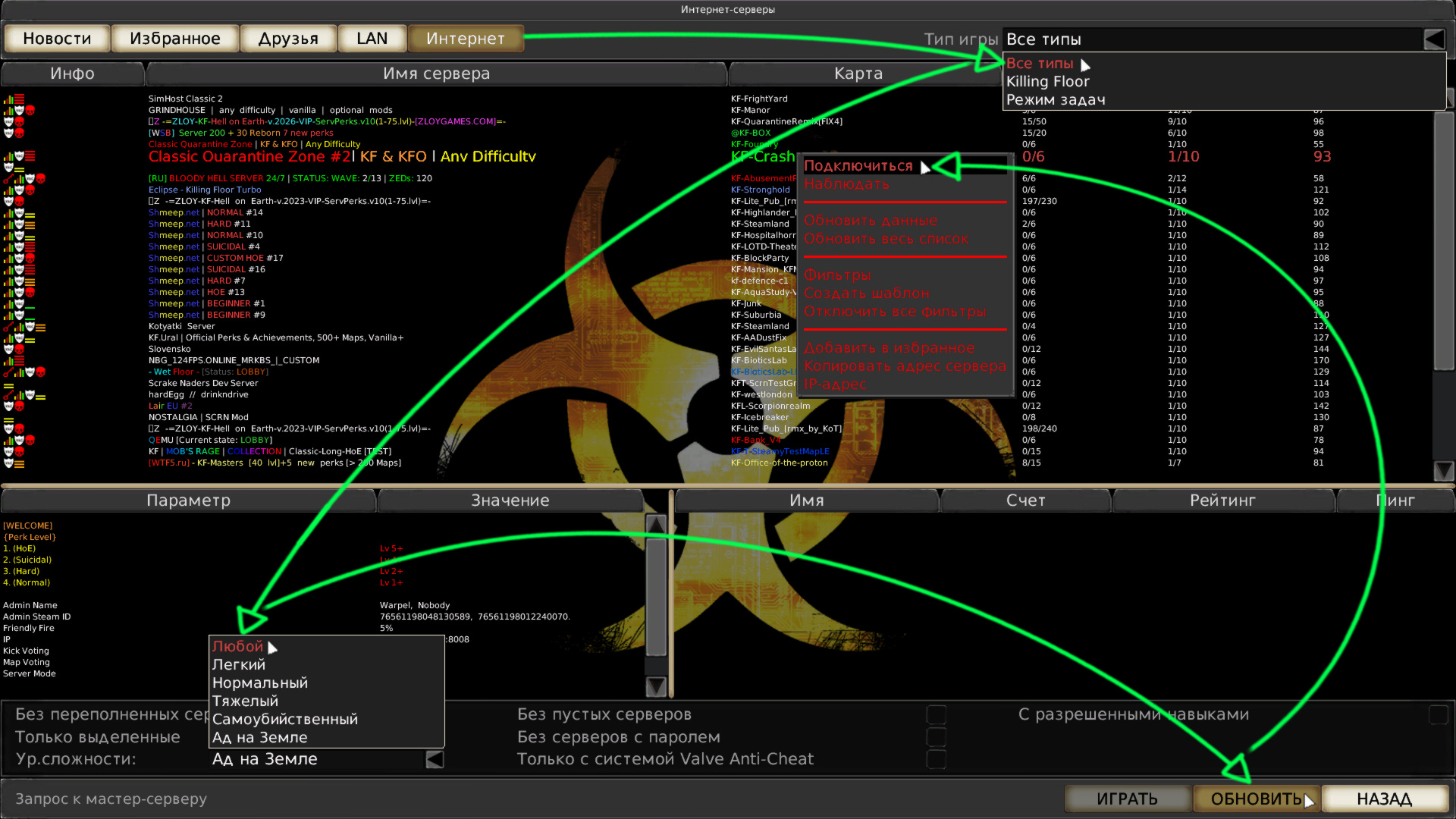1456x819 pixels.
Task: Click VAC shield icon on GRINDHOUSE server row
Action: 20,111
